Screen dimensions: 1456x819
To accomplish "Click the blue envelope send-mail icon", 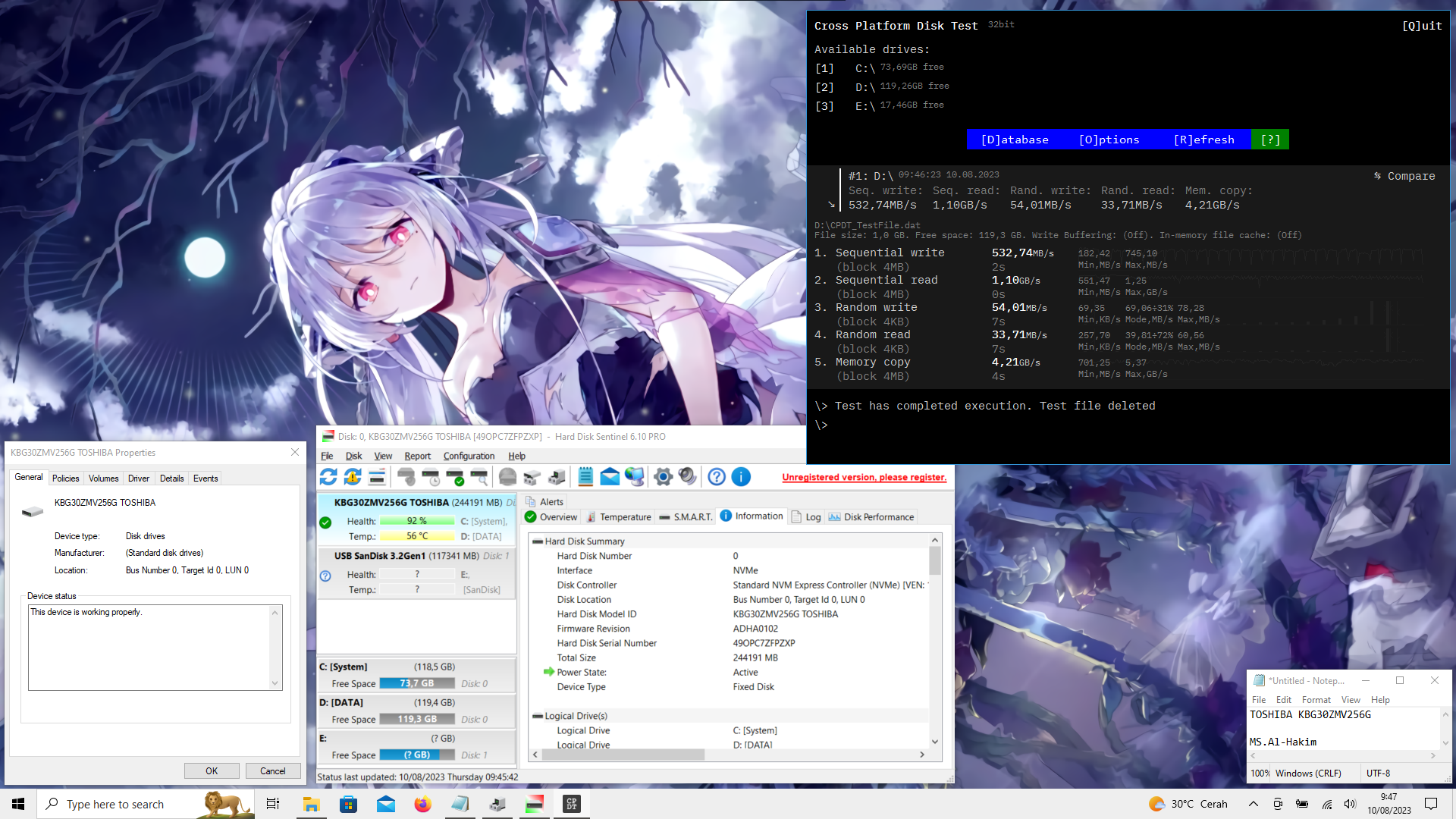I will point(610,477).
